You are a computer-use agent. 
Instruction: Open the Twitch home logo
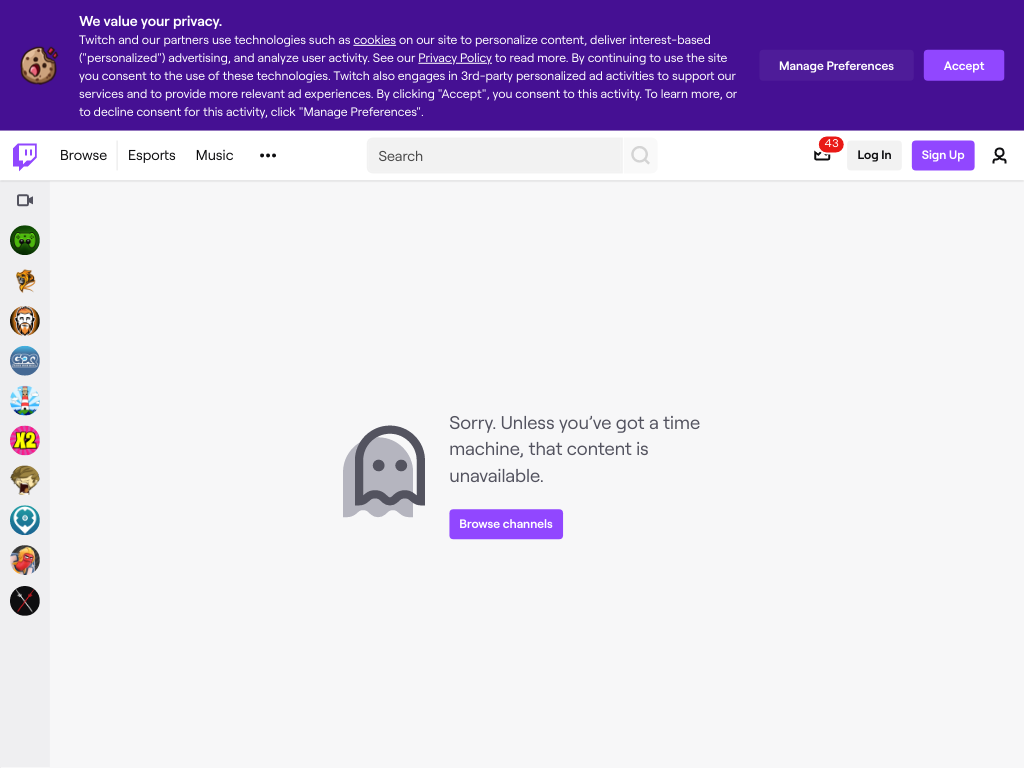coord(25,155)
